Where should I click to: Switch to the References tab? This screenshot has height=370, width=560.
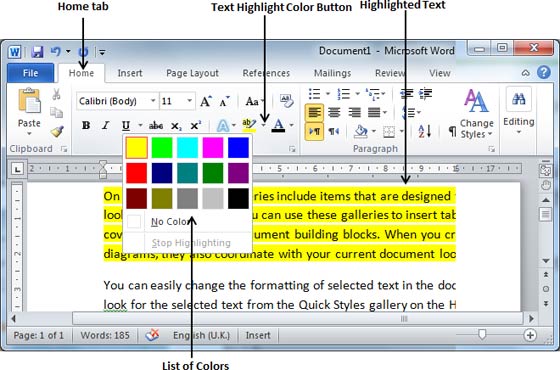[266, 73]
